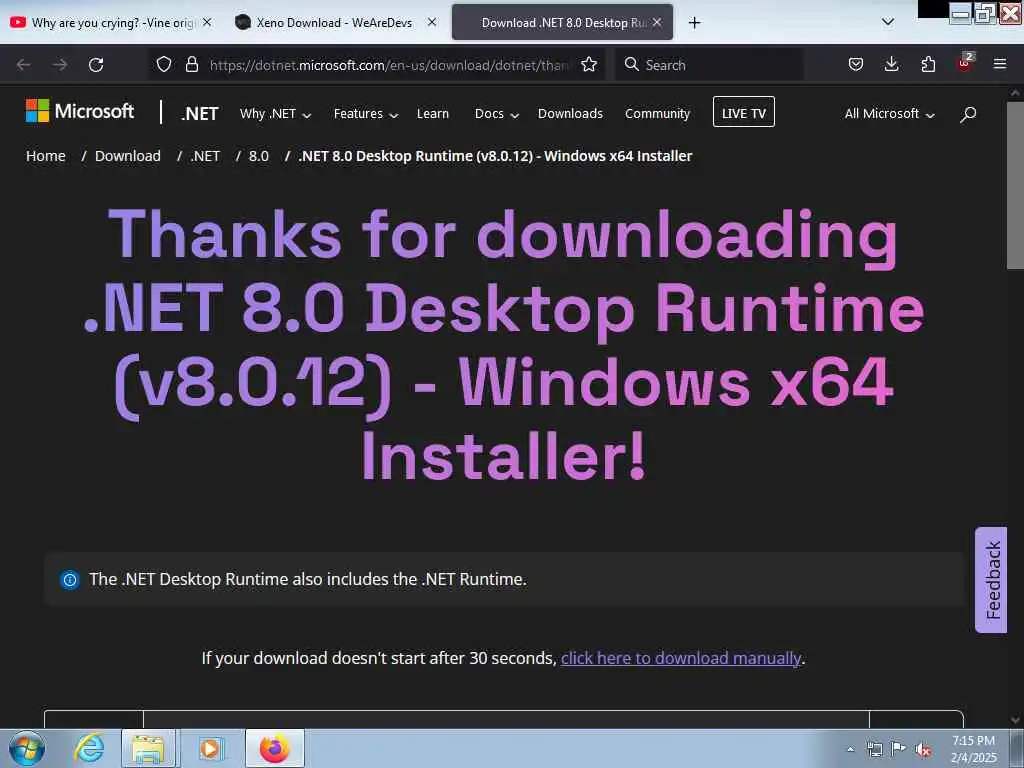This screenshot has height=768, width=1024.
Task: Go back to previous page
Action: coord(24,65)
